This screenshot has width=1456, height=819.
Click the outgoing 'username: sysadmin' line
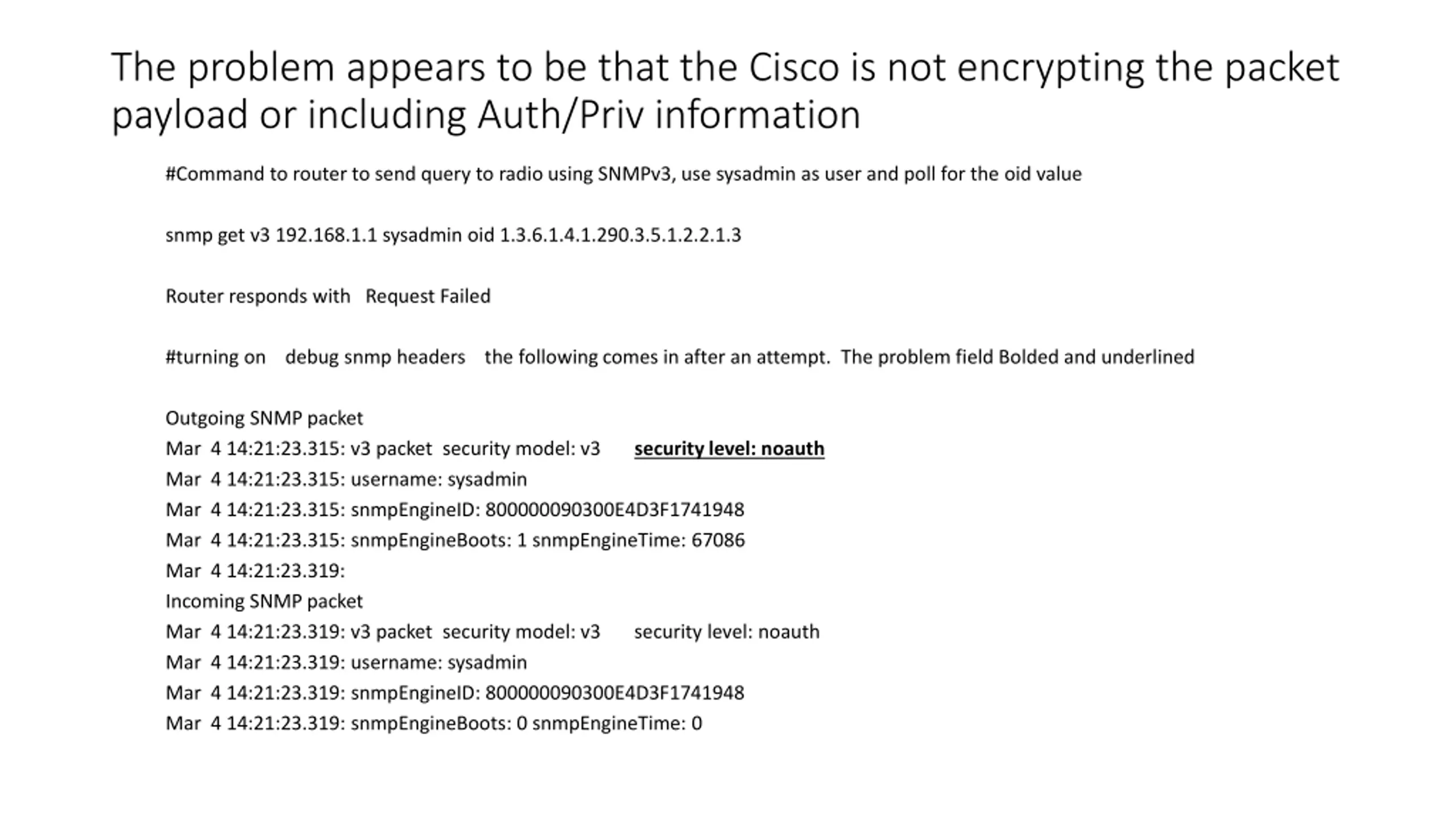[346, 479]
